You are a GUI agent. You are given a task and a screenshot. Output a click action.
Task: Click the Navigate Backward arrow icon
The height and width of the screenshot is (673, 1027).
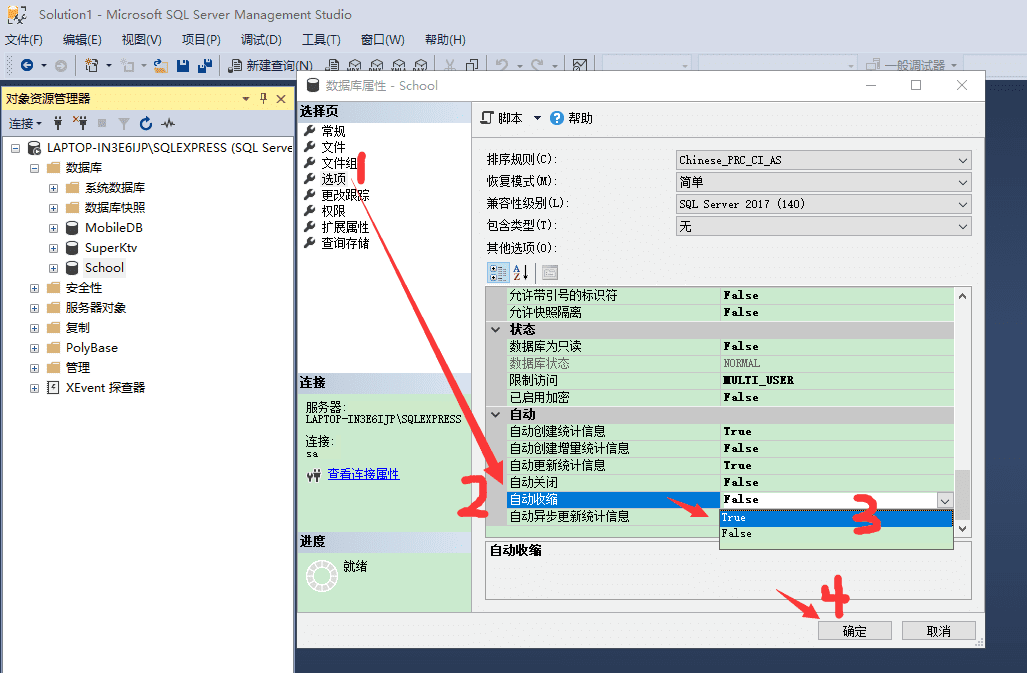[x=27, y=65]
